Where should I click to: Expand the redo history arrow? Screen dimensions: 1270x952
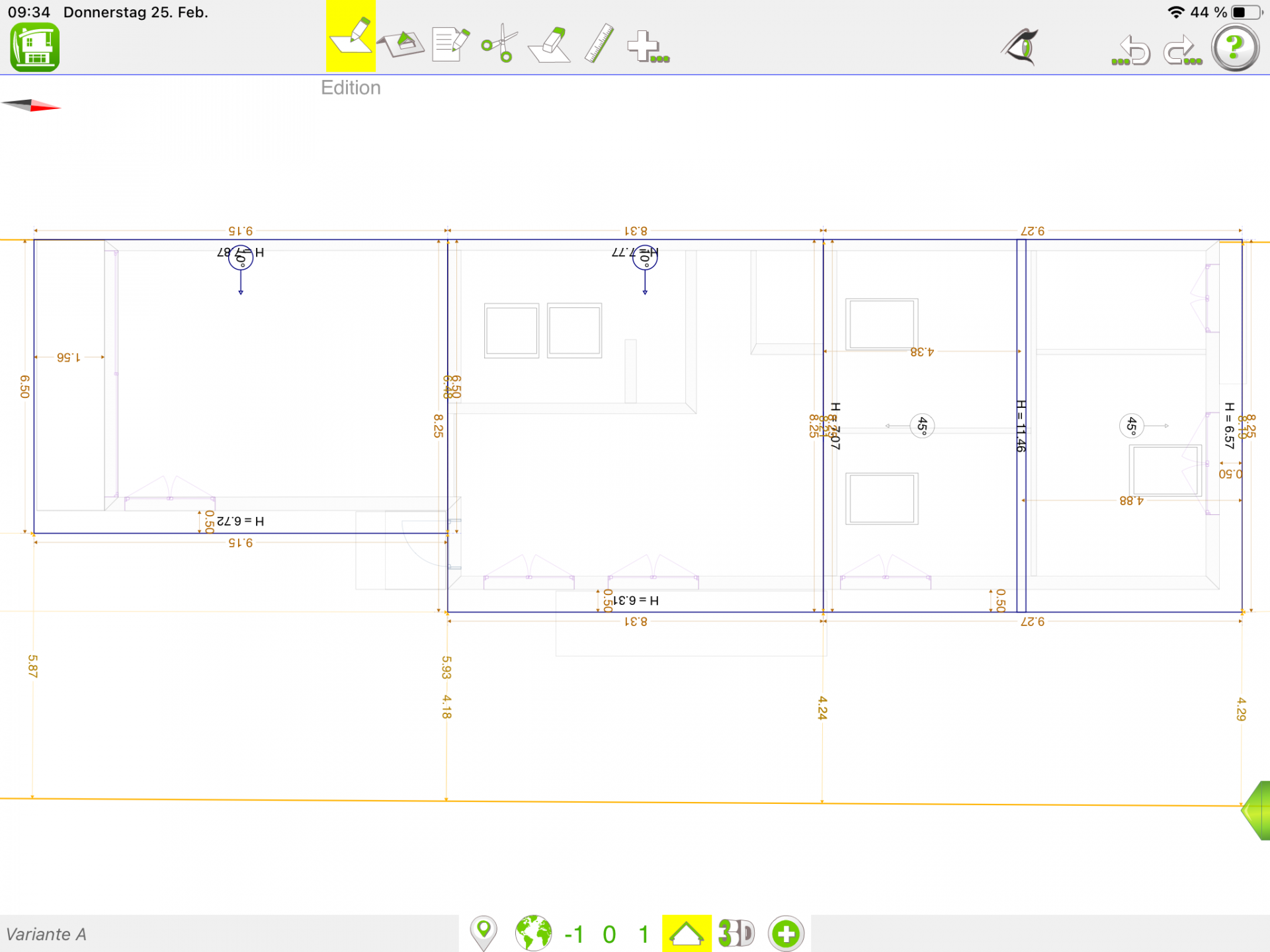coord(1182,51)
